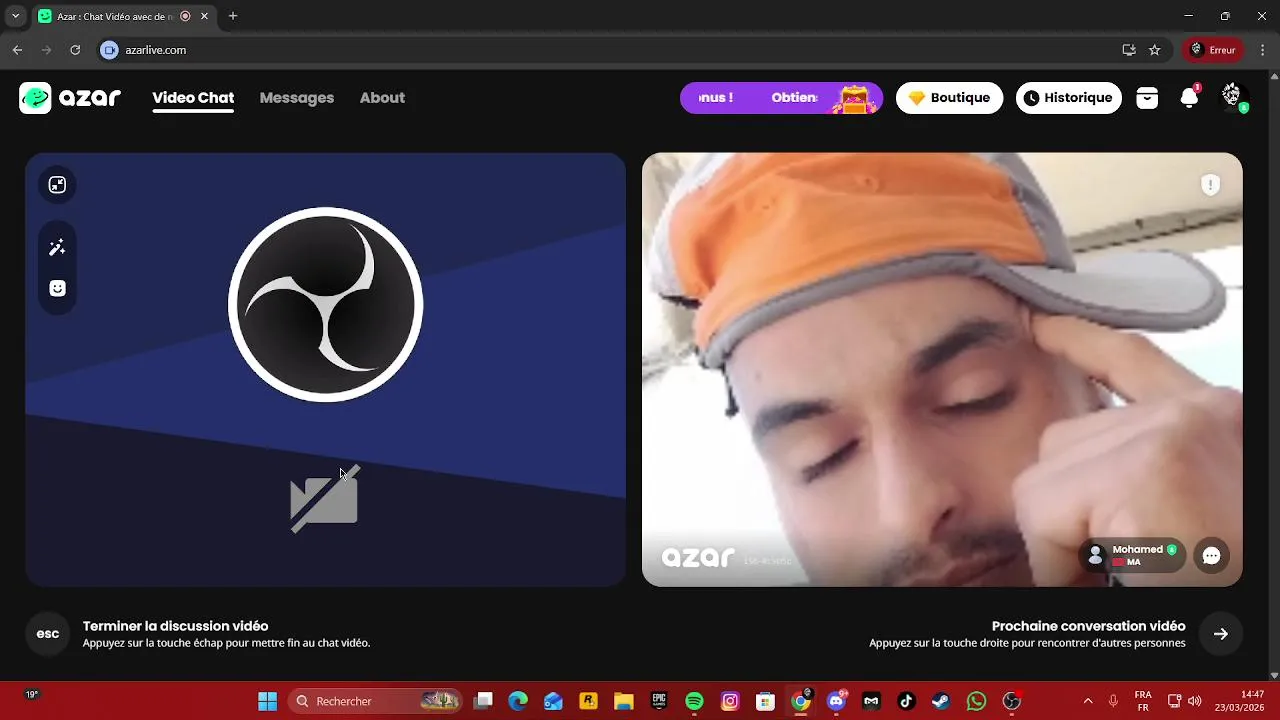Viewport: 1280px width, 720px height.
Task: Open the Video Chat tab
Action: (193, 98)
